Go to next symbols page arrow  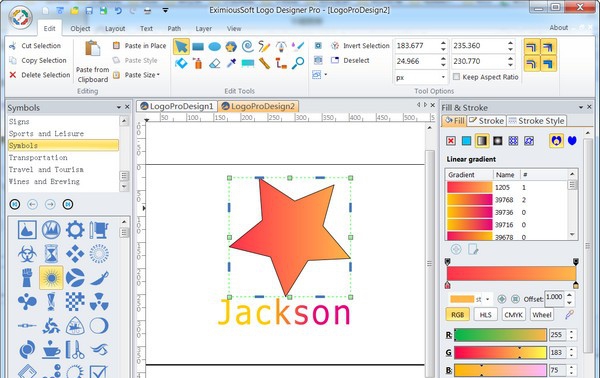50,204
